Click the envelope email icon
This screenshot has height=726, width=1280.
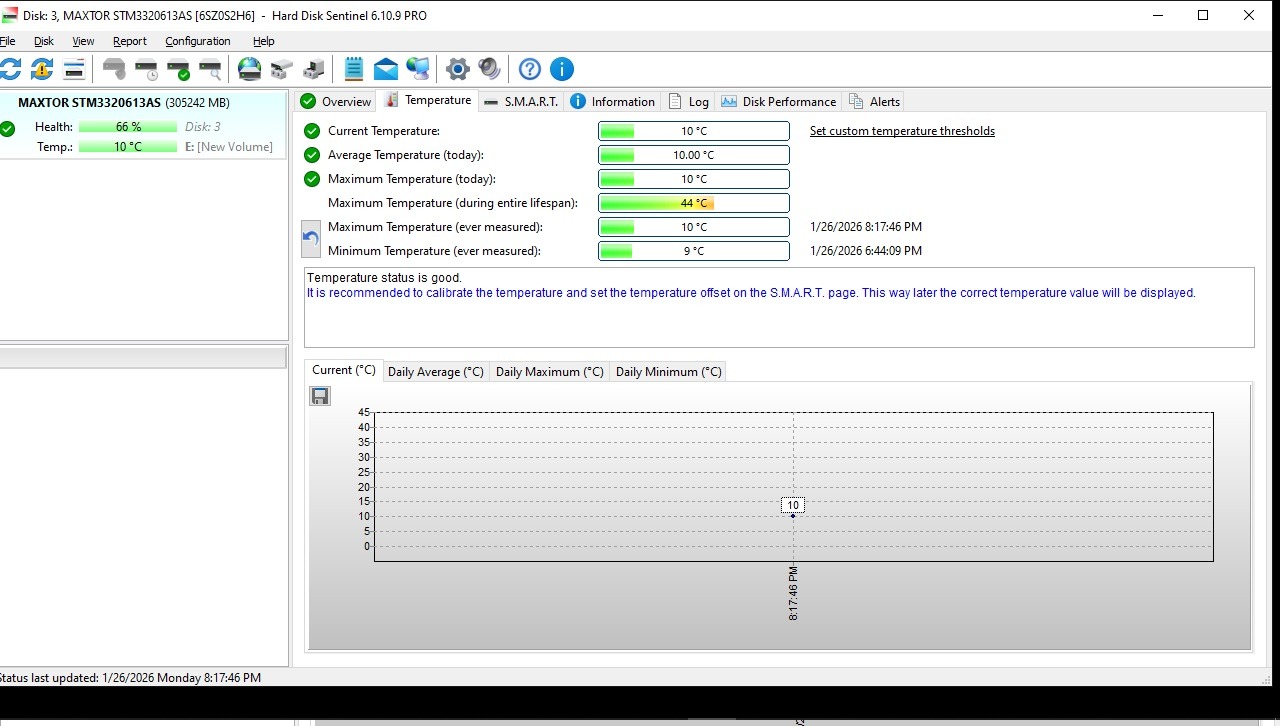click(386, 69)
